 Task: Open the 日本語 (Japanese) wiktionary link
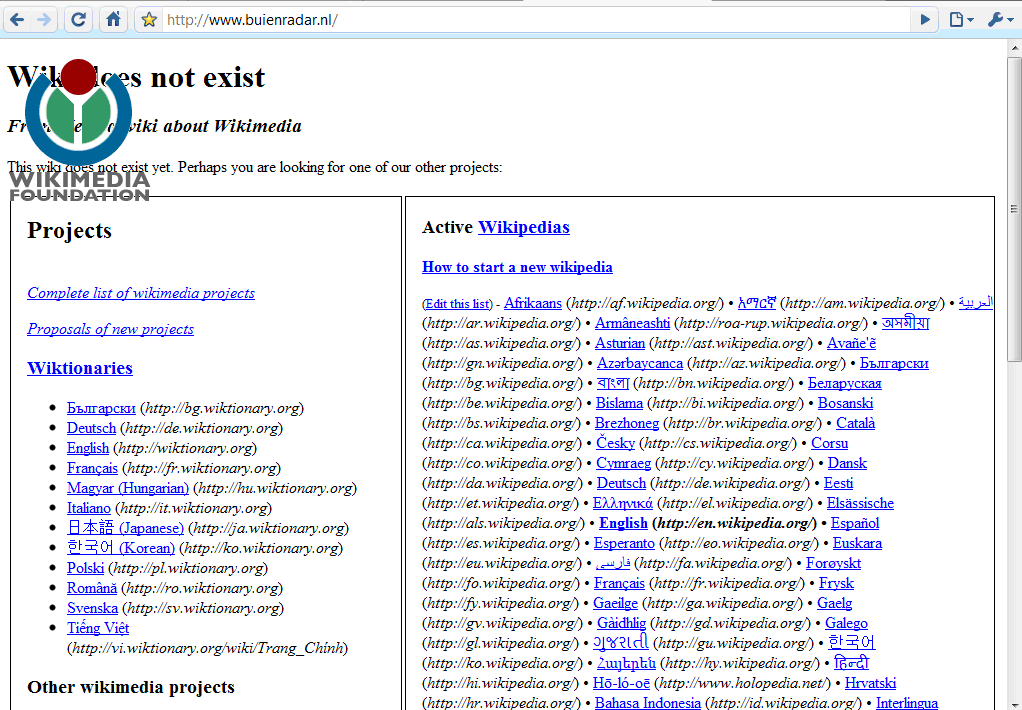click(x=125, y=528)
